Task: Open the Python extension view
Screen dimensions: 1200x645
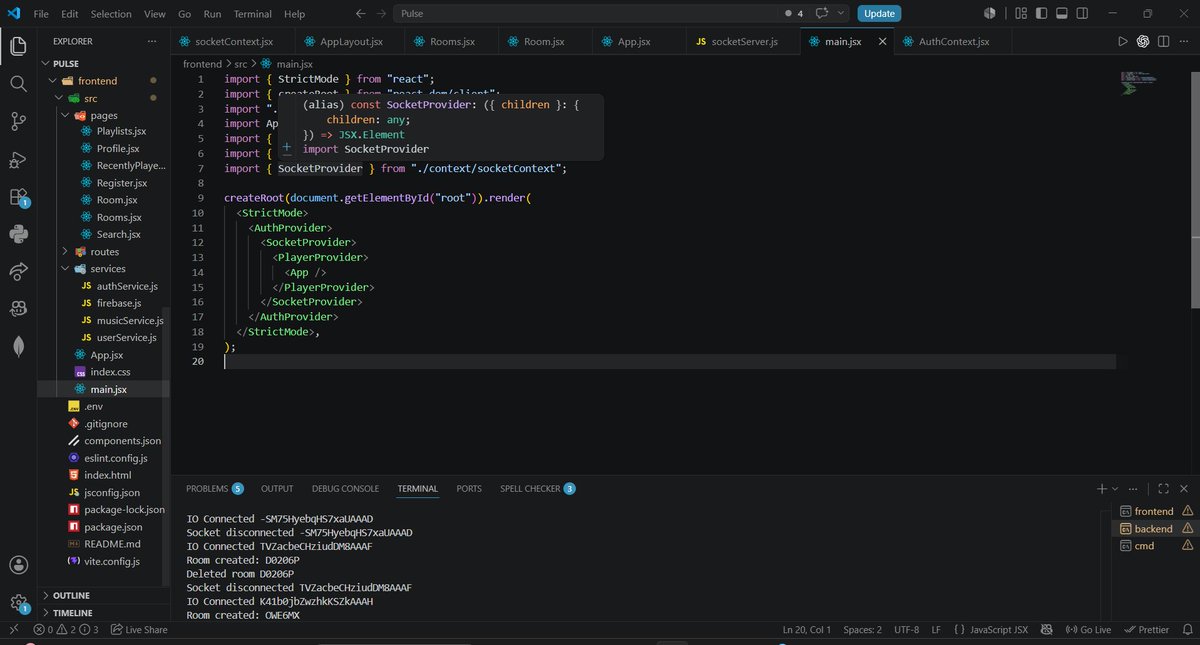Action: coord(18,234)
